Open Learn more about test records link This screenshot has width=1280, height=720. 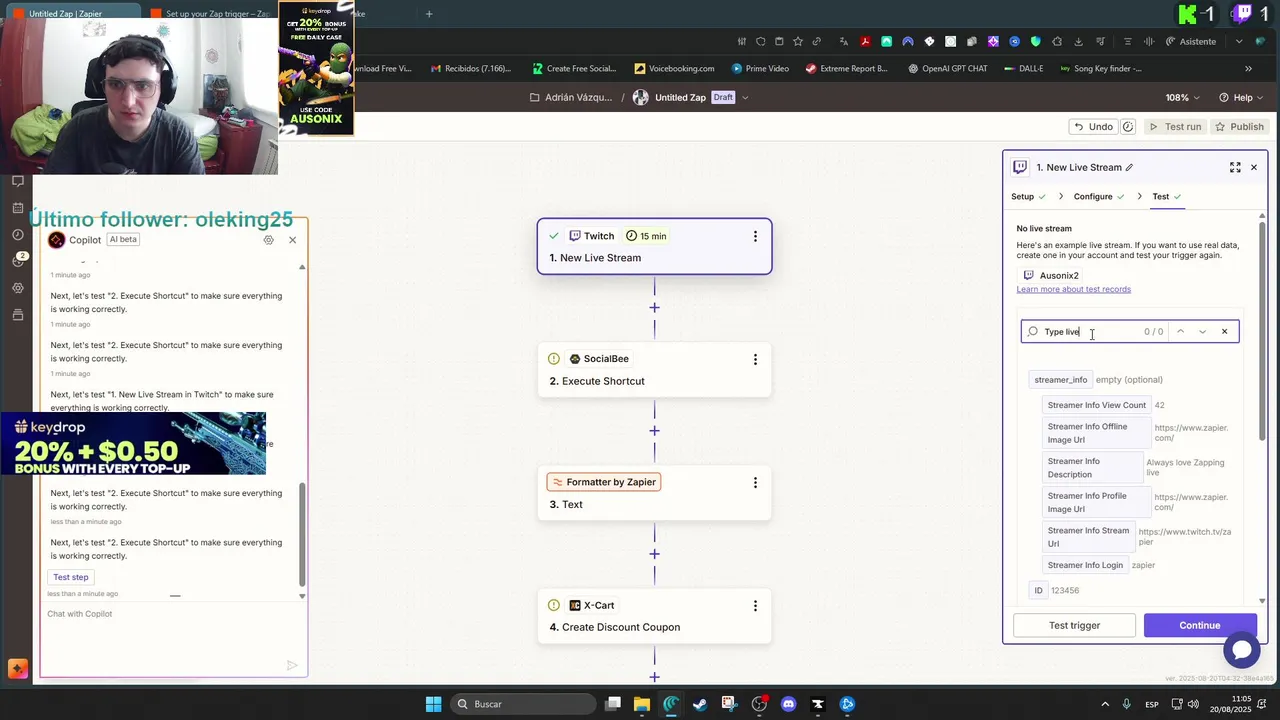point(1073,289)
